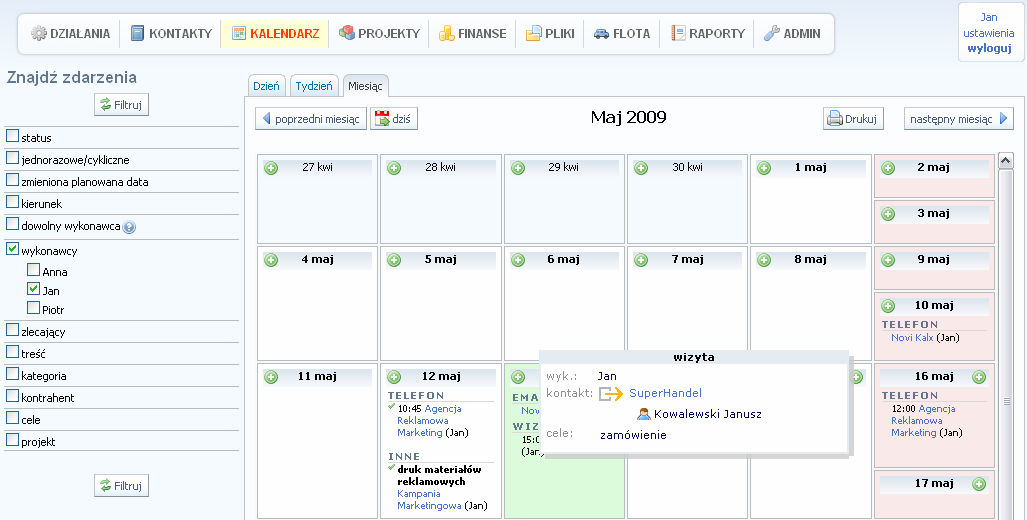The image size is (1027, 520).
Task: Open the RAPORTY module
Action: click(x=707, y=33)
